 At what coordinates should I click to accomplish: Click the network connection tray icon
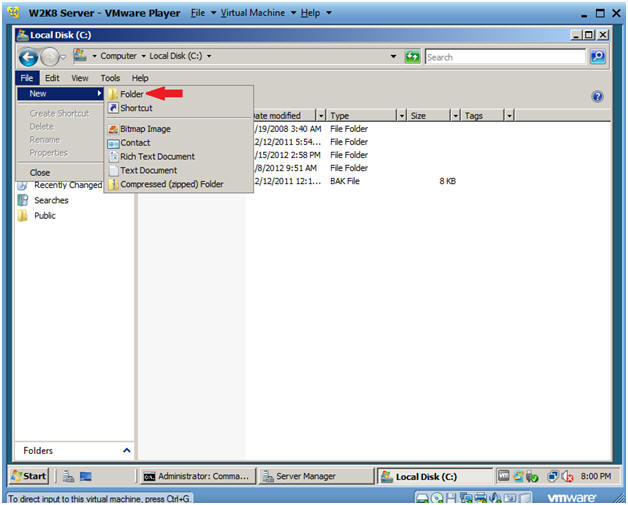(553, 476)
